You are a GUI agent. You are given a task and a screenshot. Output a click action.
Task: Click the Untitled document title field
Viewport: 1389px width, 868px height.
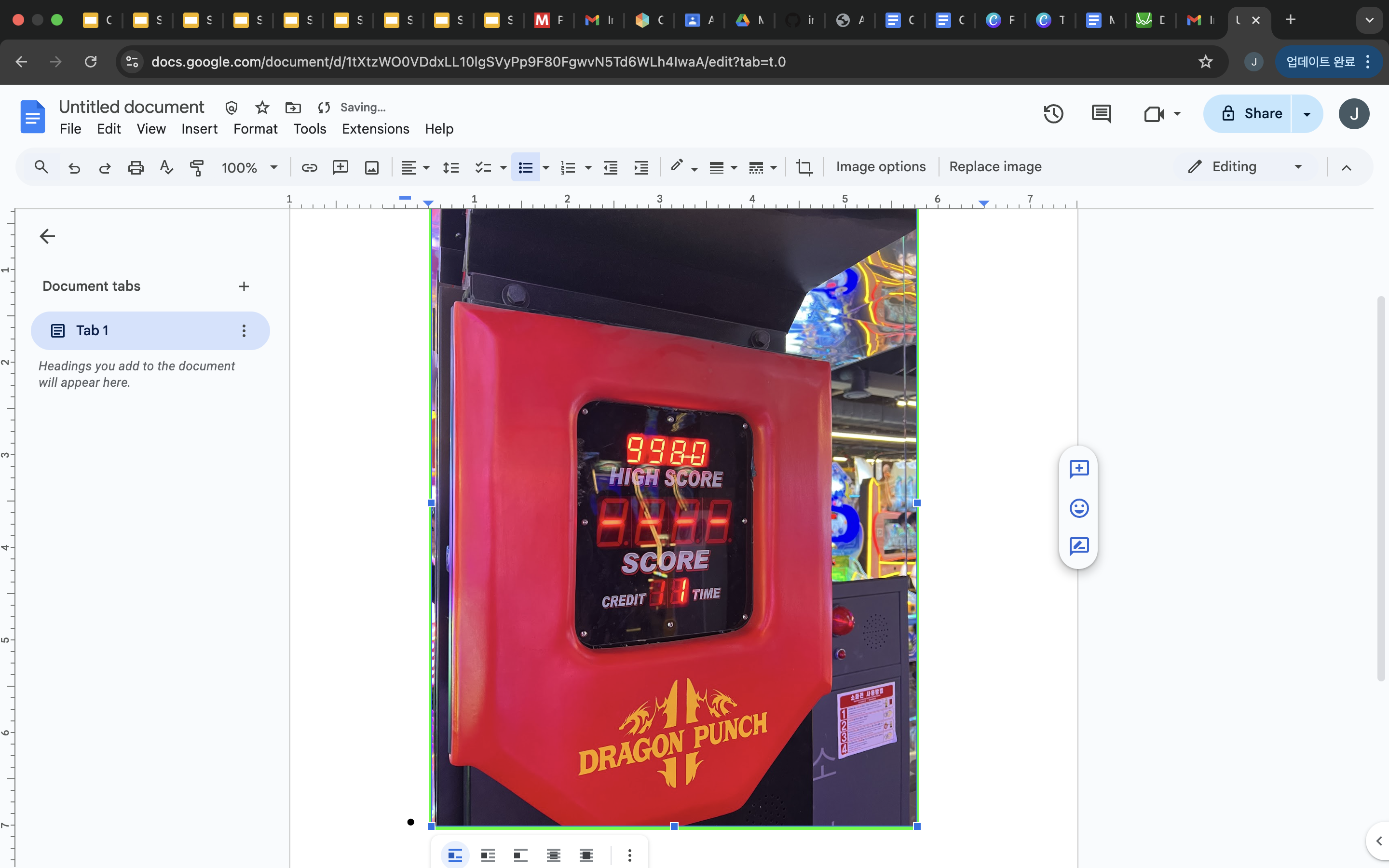tap(132, 107)
